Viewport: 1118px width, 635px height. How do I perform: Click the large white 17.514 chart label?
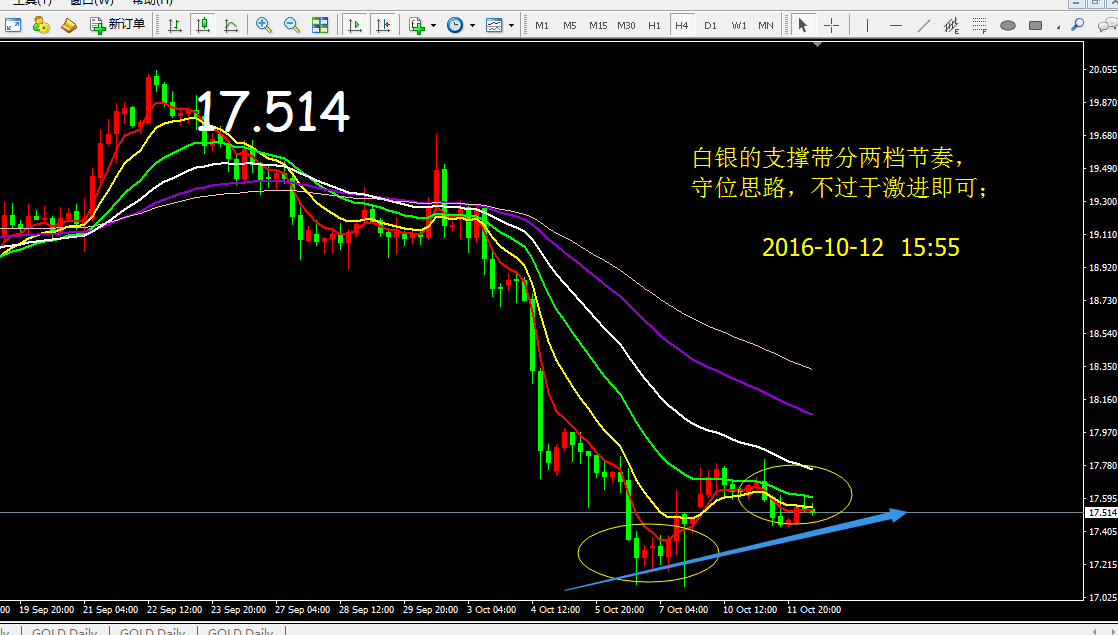click(x=272, y=111)
